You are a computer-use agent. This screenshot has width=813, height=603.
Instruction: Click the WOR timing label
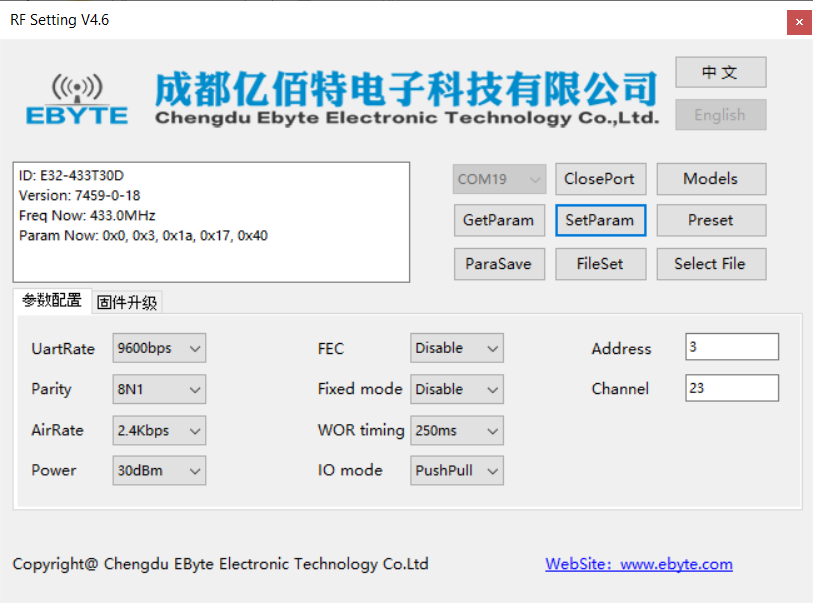pyautogui.click(x=361, y=431)
